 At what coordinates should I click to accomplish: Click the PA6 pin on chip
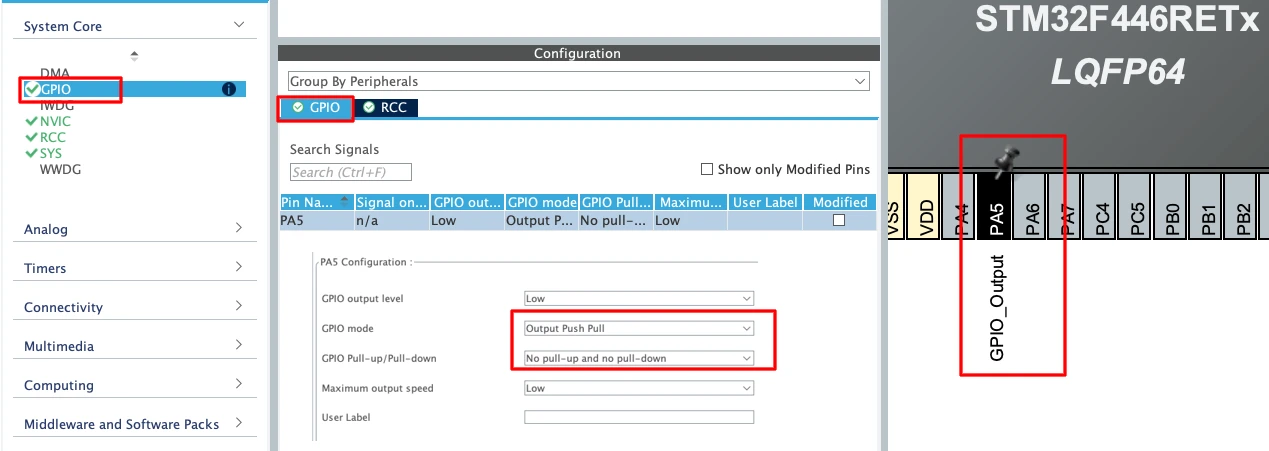pyautogui.click(x=1031, y=208)
